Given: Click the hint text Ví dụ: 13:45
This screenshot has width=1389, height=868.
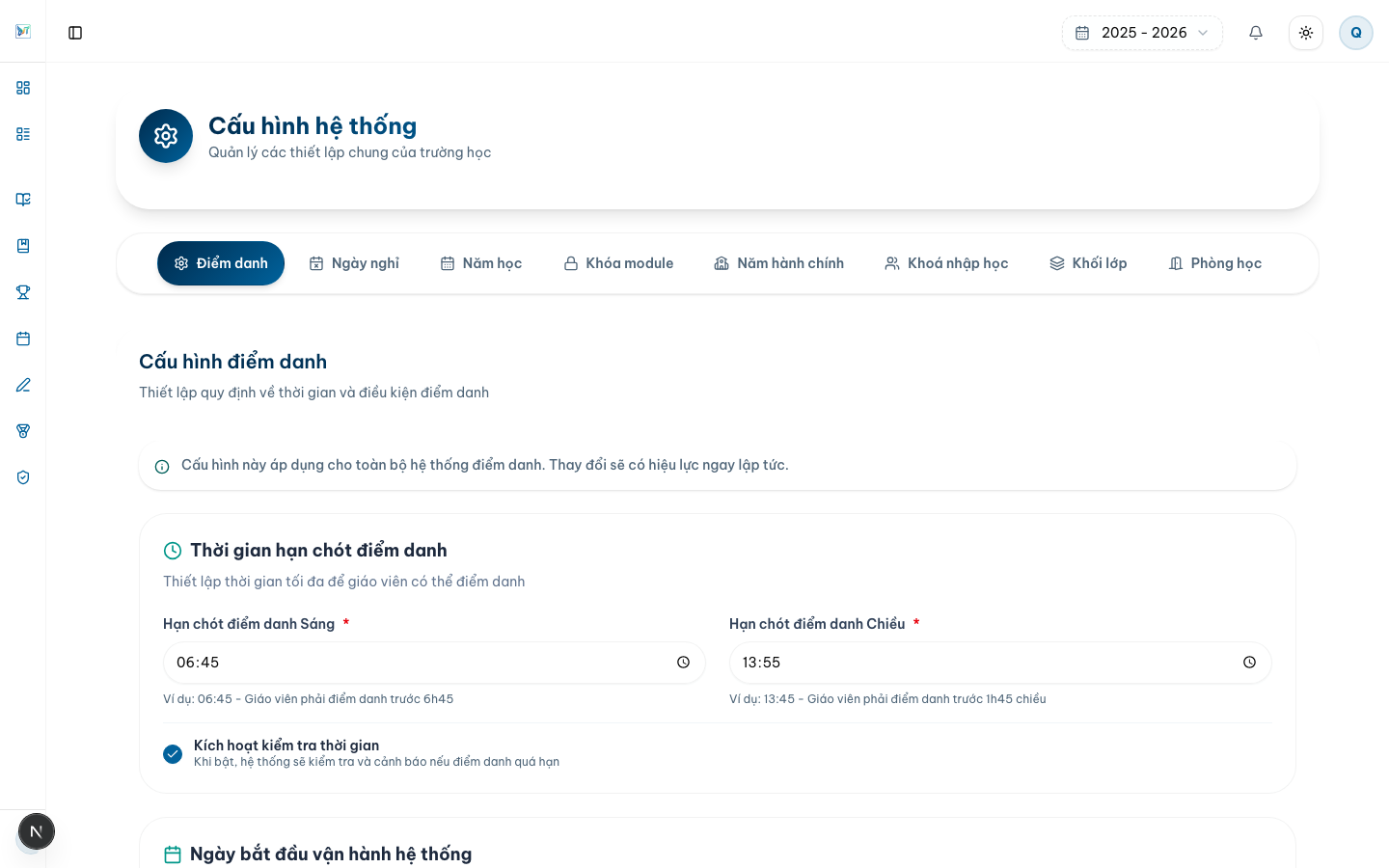Looking at the screenshot, I should click(887, 699).
